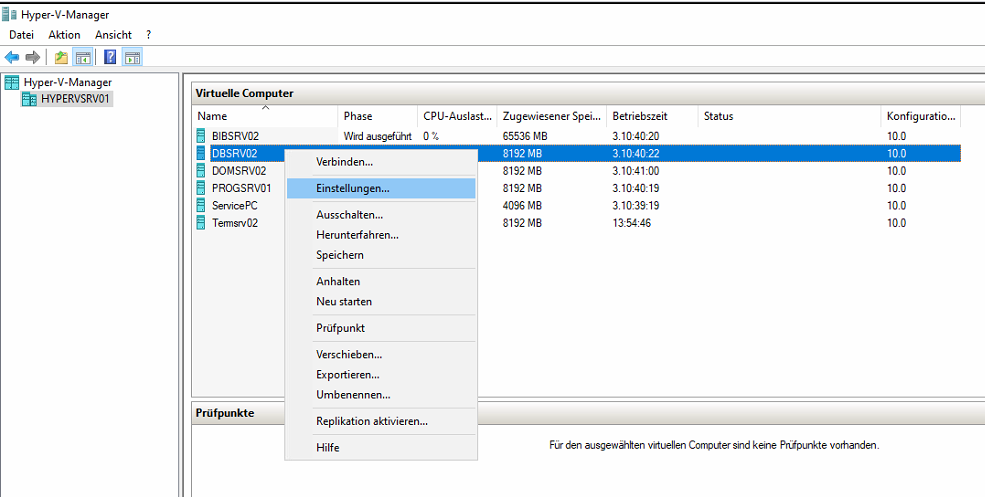Choose Exportieren... in the context menu

click(381, 374)
